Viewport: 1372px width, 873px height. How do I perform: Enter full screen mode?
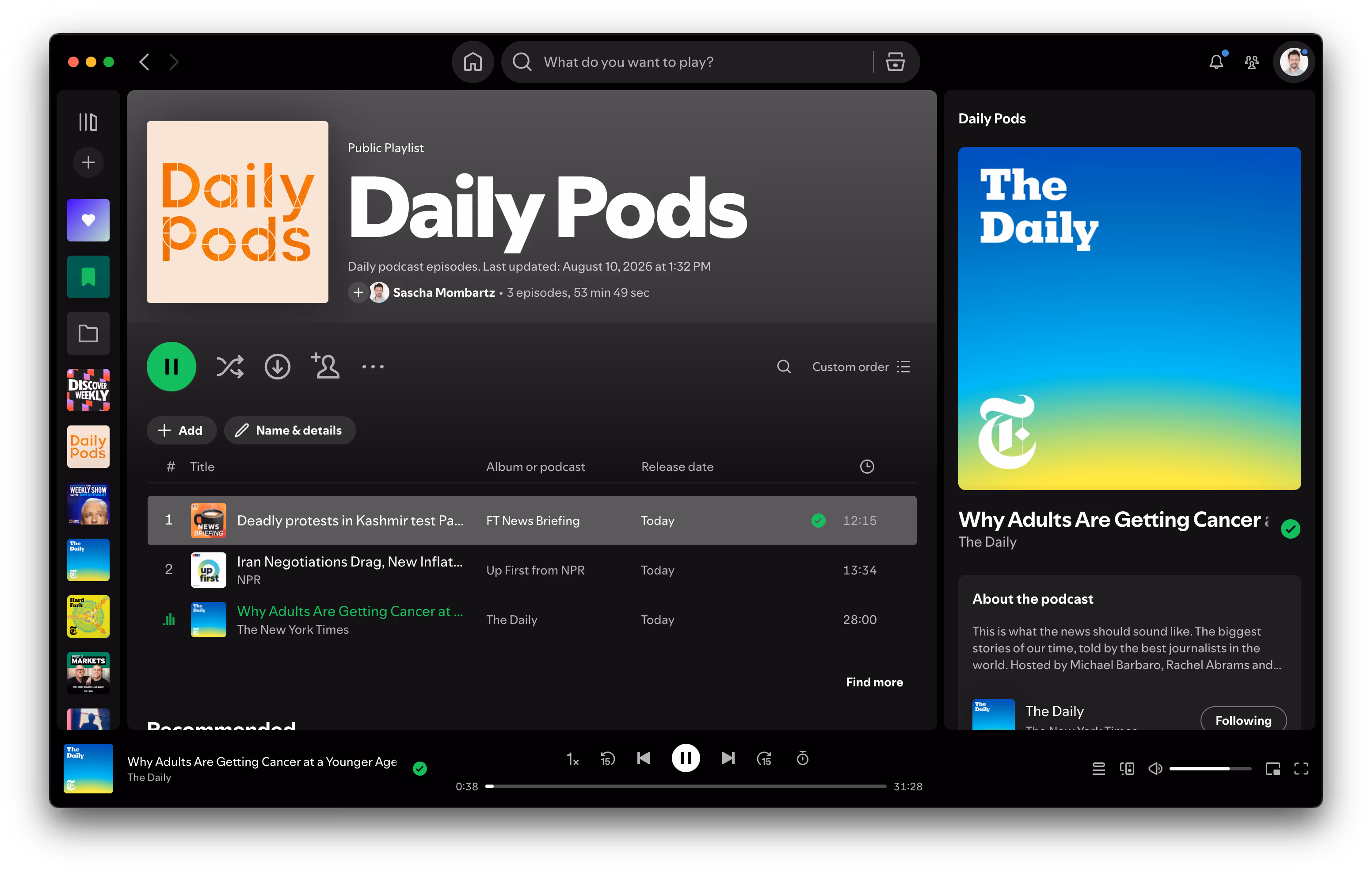point(1301,769)
